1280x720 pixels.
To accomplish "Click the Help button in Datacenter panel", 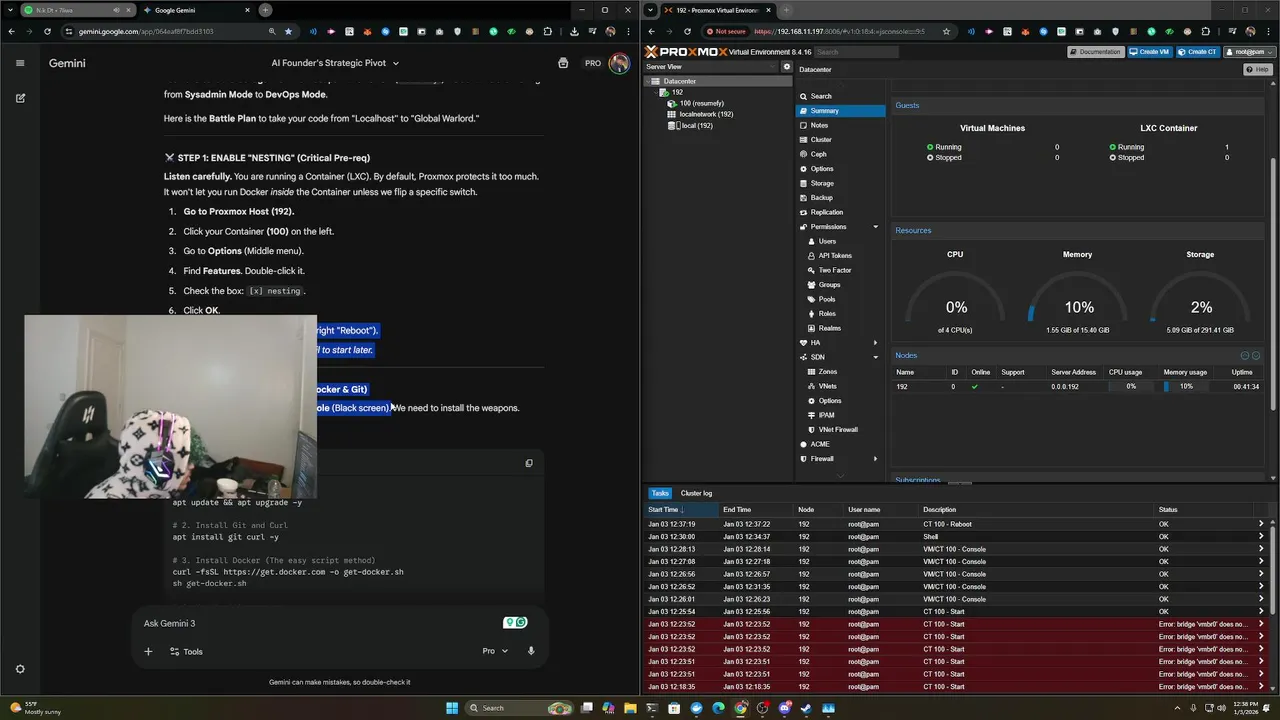I will click(x=1257, y=69).
